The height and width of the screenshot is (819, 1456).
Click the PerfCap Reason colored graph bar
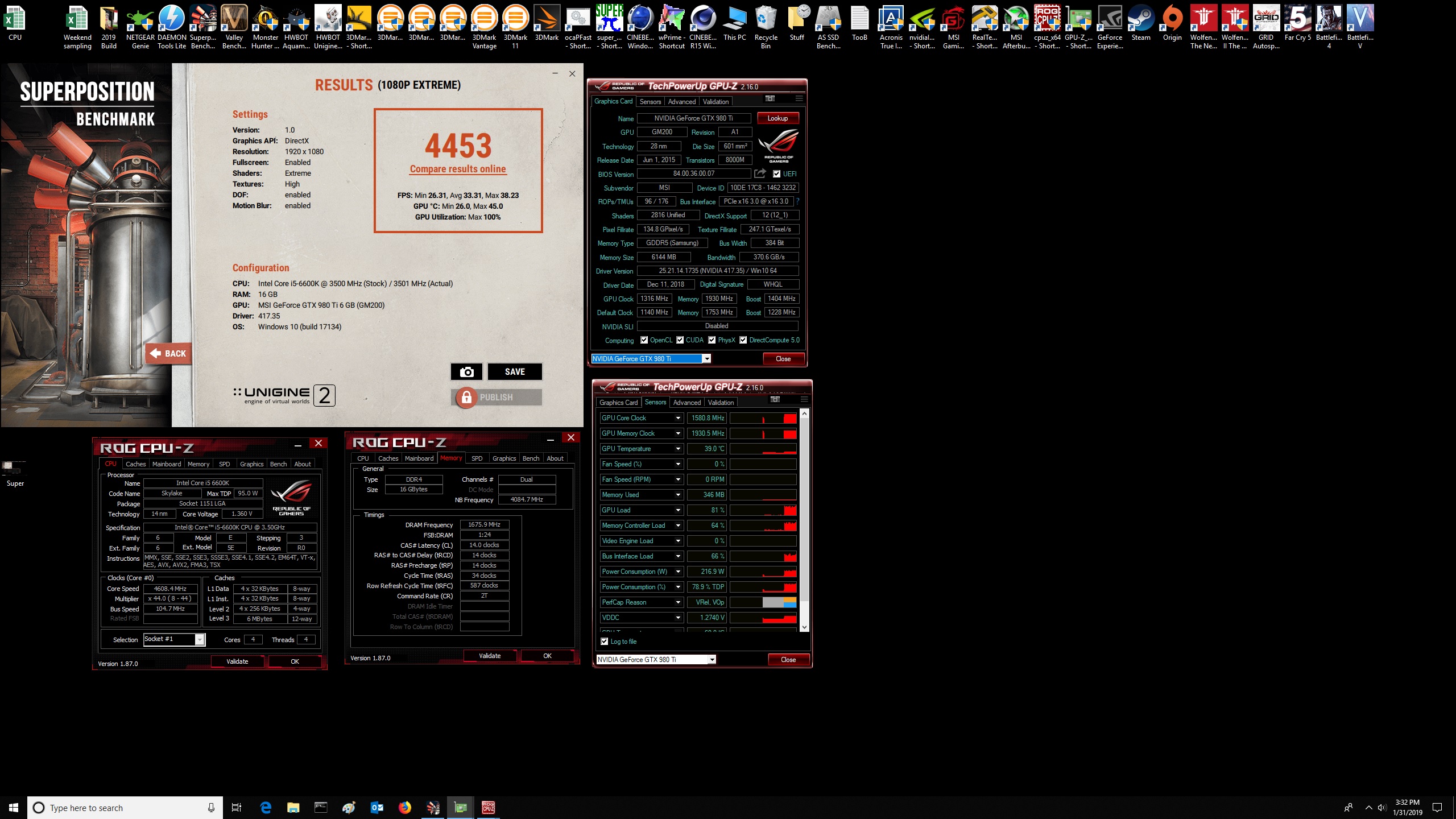(x=763, y=602)
